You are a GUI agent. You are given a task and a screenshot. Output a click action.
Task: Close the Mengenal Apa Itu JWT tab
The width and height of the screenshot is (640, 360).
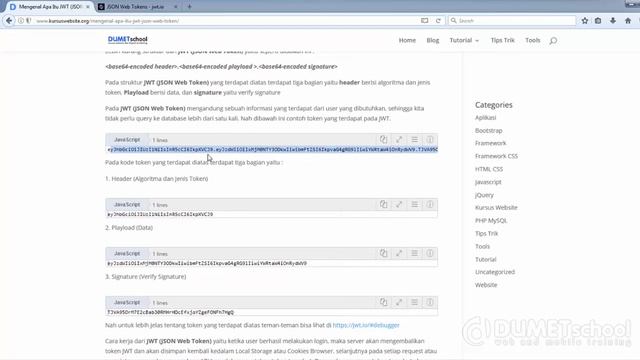point(87,7)
